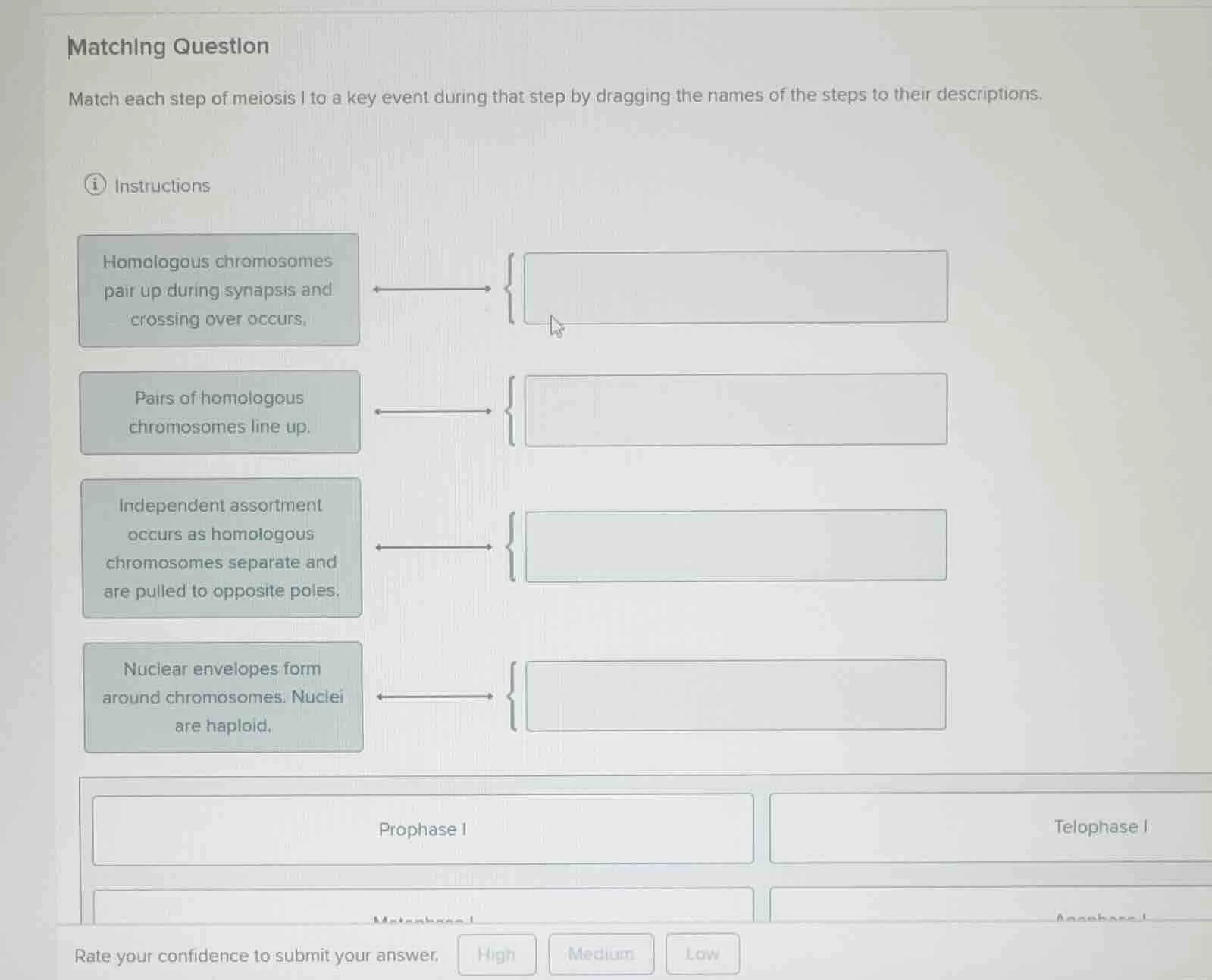This screenshot has width=1212, height=980.
Task: Click the Low confidence button
Action: tap(703, 954)
